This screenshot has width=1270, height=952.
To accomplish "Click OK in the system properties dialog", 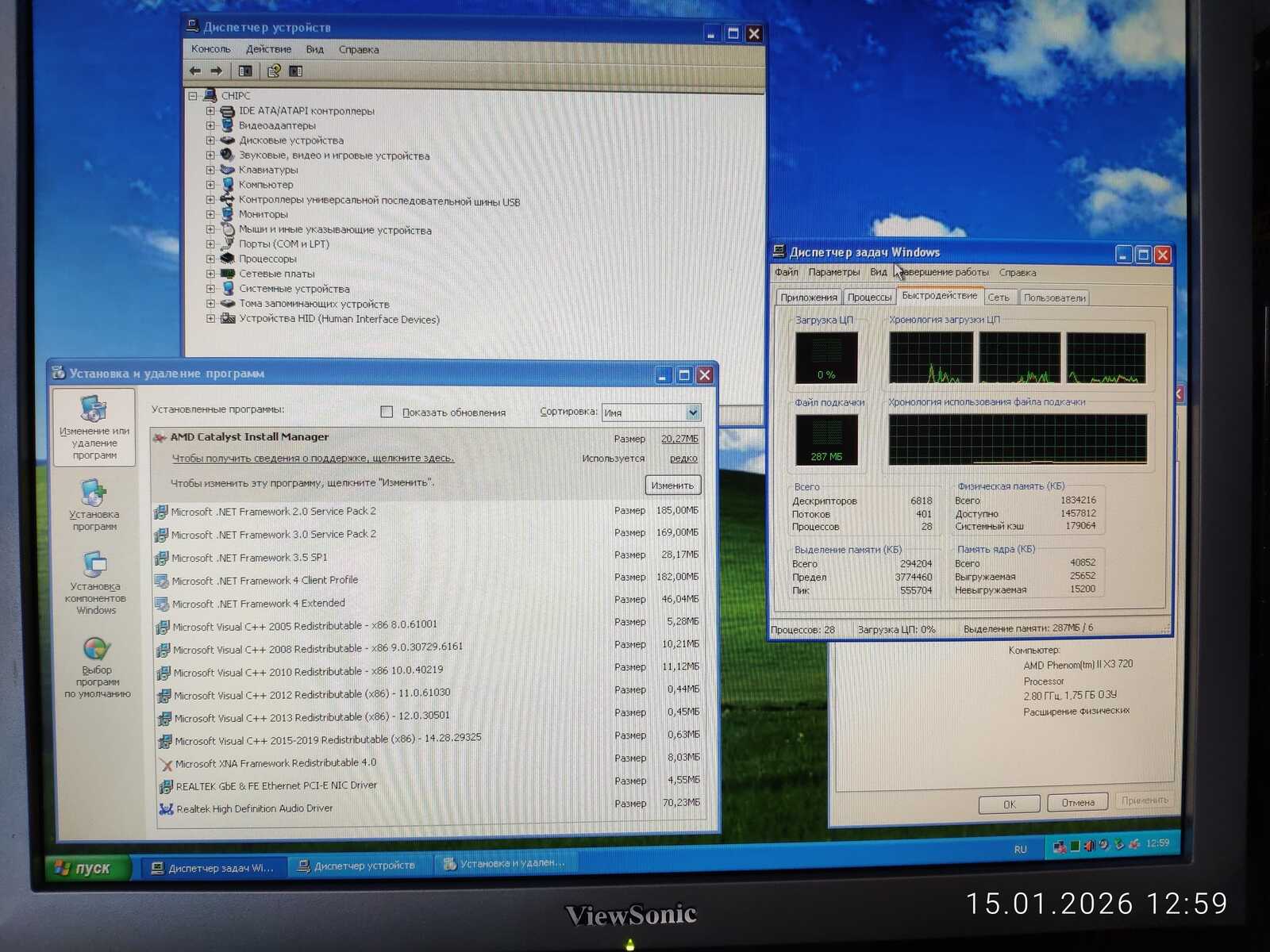I will [1009, 804].
